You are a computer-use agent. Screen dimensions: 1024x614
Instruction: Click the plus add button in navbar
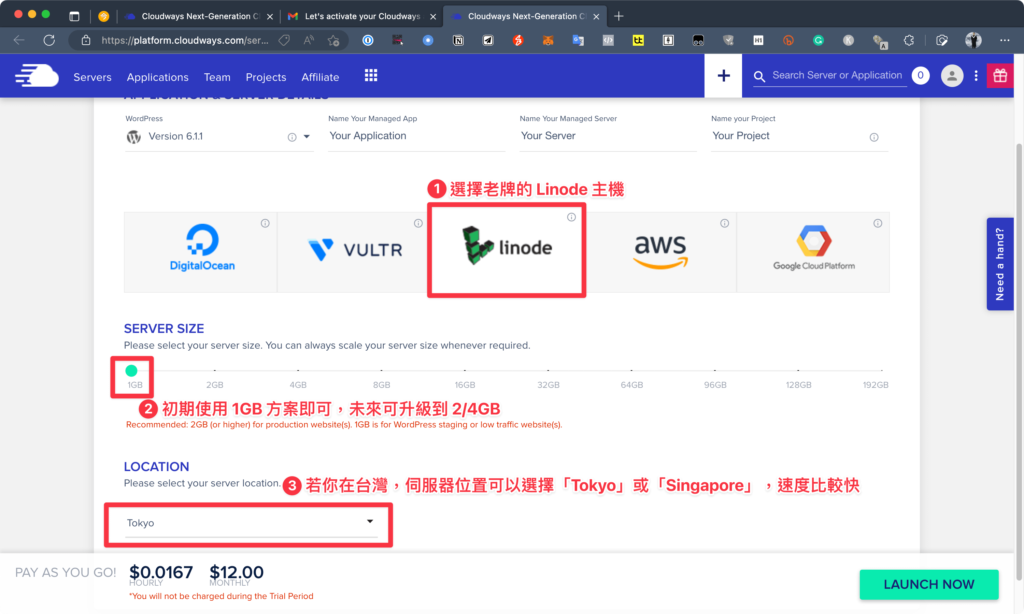point(723,76)
